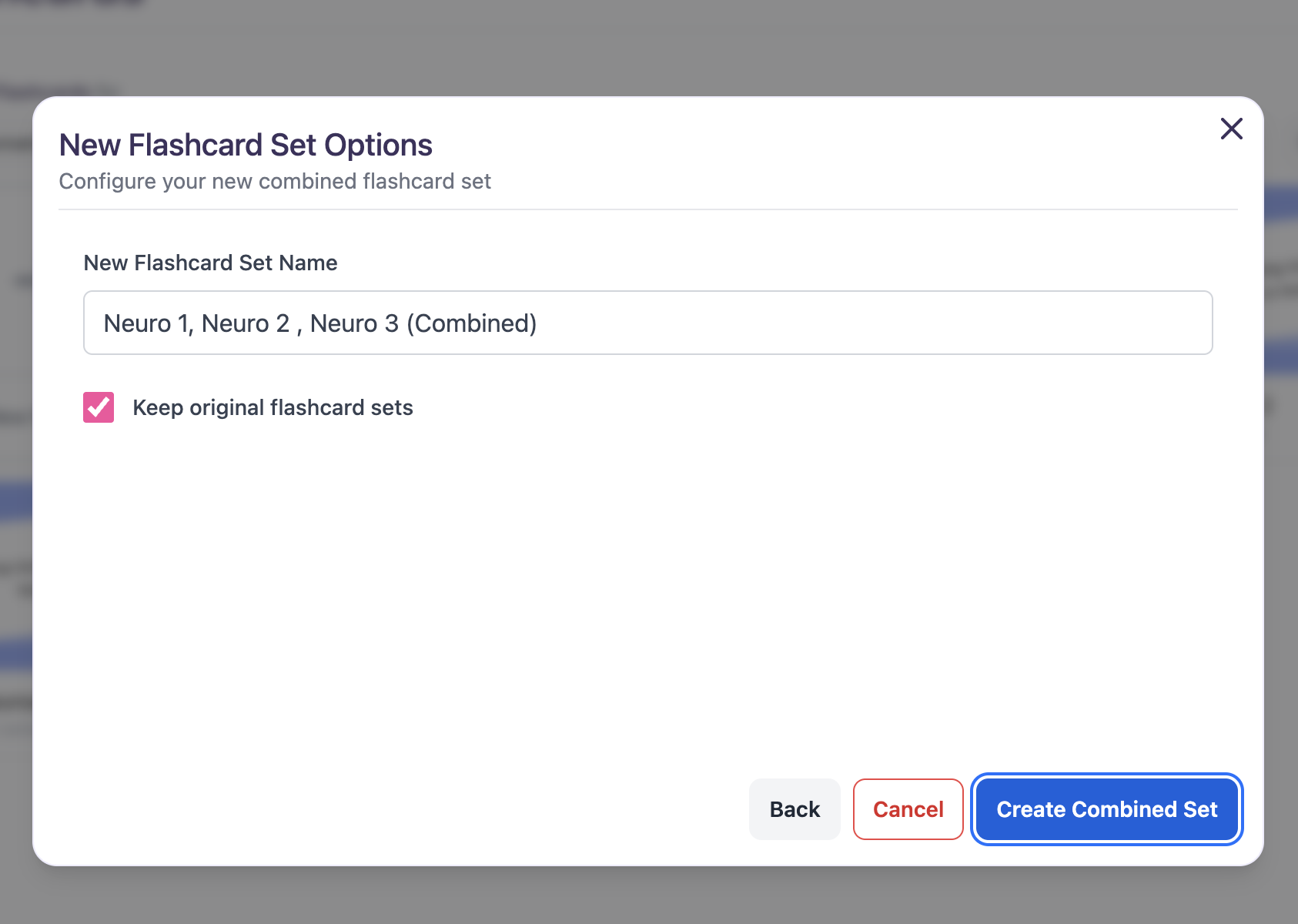Create the Combined Set
Image resolution: width=1298 pixels, height=924 pixels.
point(1107,809)
